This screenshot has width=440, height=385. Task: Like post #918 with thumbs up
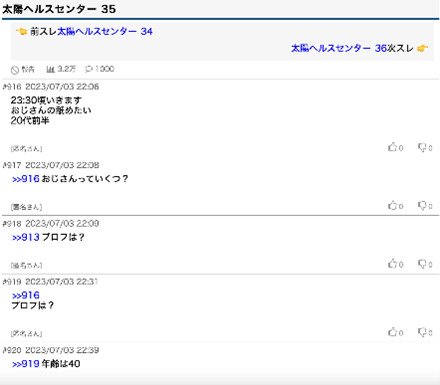pos(392,264)
